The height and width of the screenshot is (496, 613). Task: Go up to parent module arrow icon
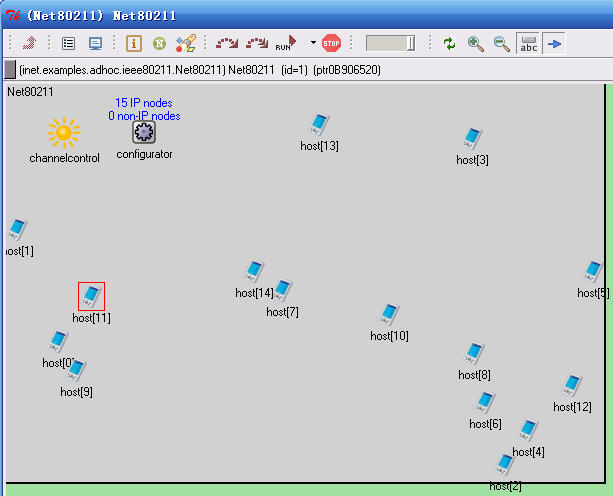pyautogui.click(x=29, y=43)
